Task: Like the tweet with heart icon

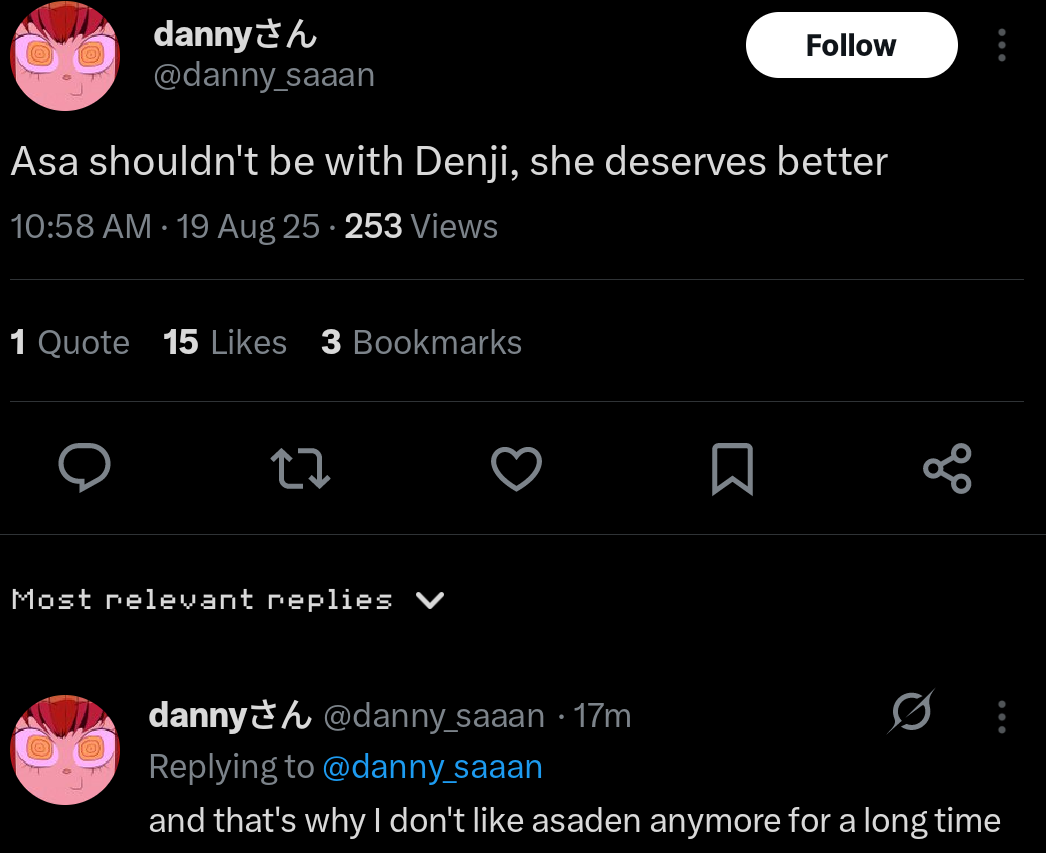Action: point(516,469)
